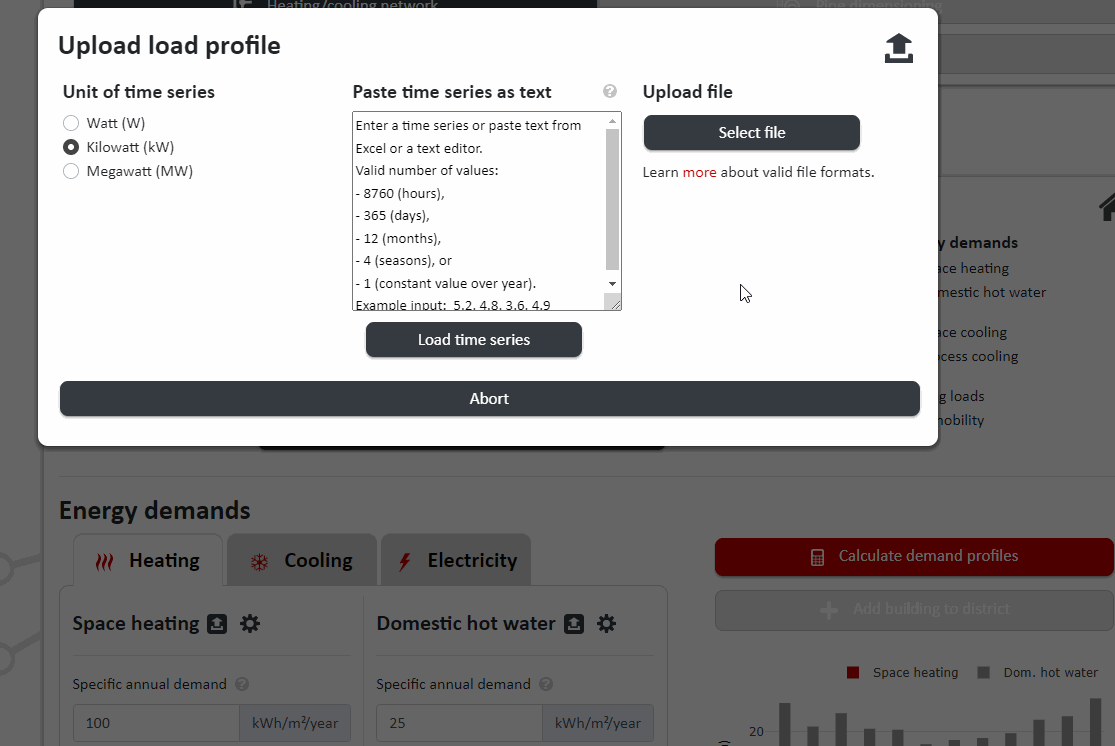The height and width of the screenshot is (746, 1115).
Task: Click the upload icon next to Space heating
Action: pyautogui.click(x=216, y=623)
